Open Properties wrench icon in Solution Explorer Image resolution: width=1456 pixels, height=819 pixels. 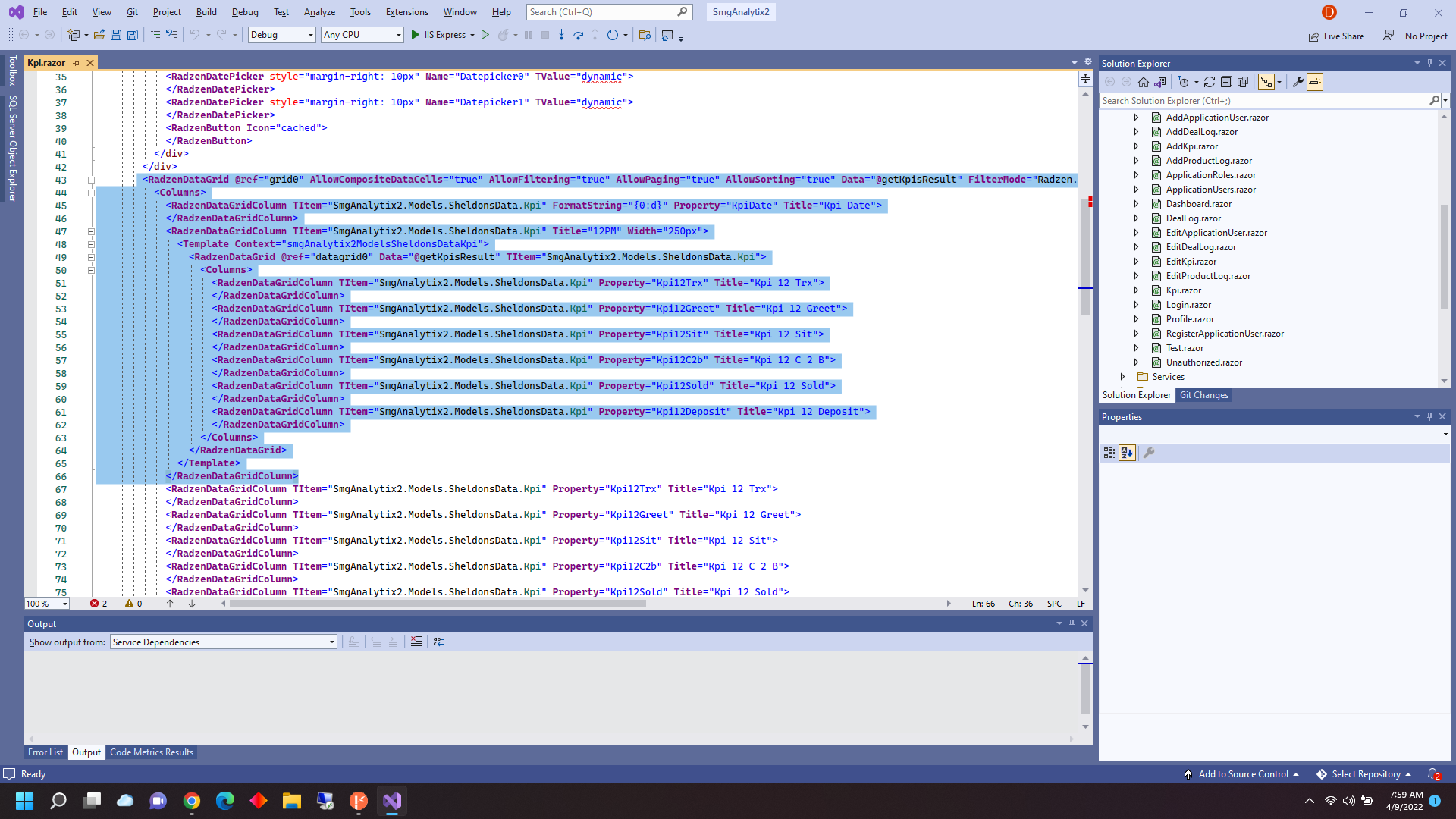pyautogui.click(x=1298, y=82)
